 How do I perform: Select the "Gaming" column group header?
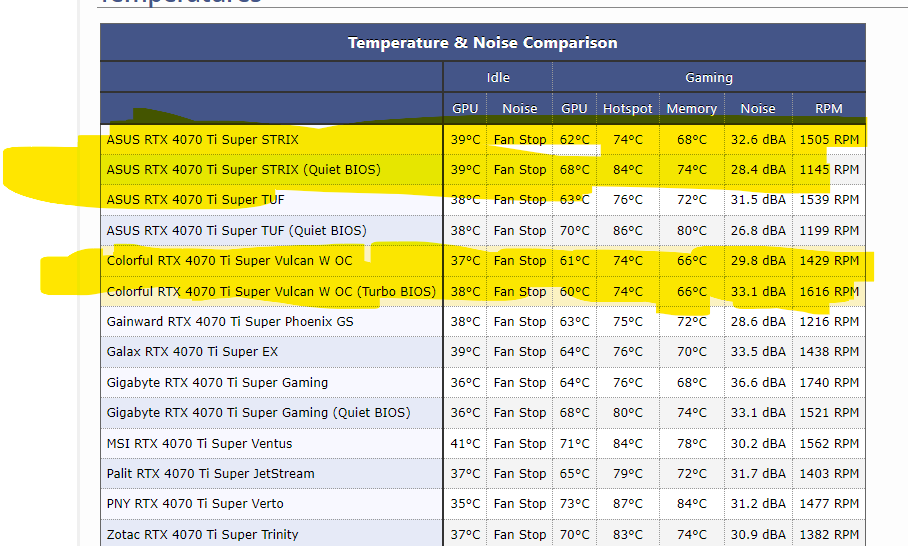(x=709, y=78)
